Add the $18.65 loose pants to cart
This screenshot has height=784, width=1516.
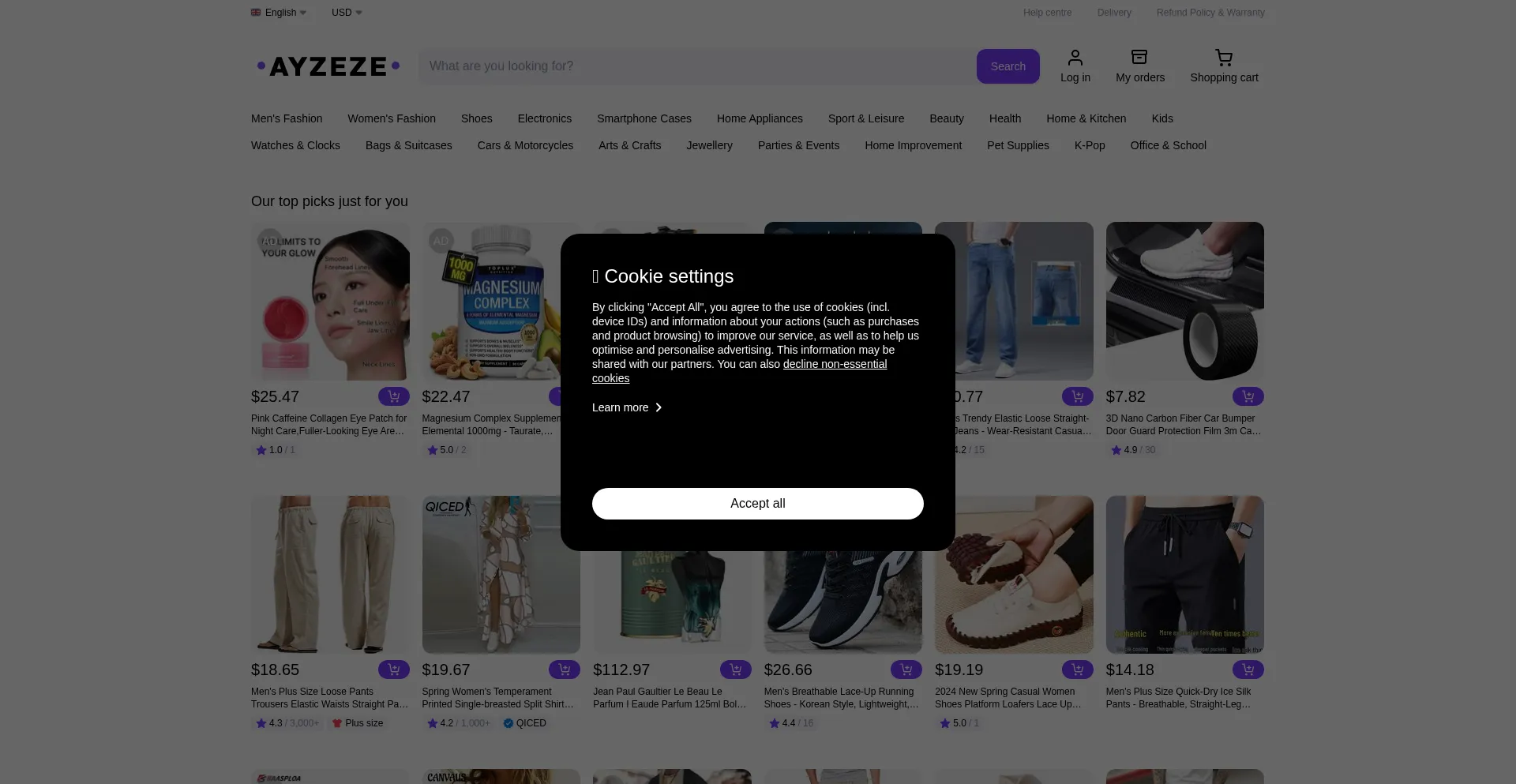click(x=393, y=670)
